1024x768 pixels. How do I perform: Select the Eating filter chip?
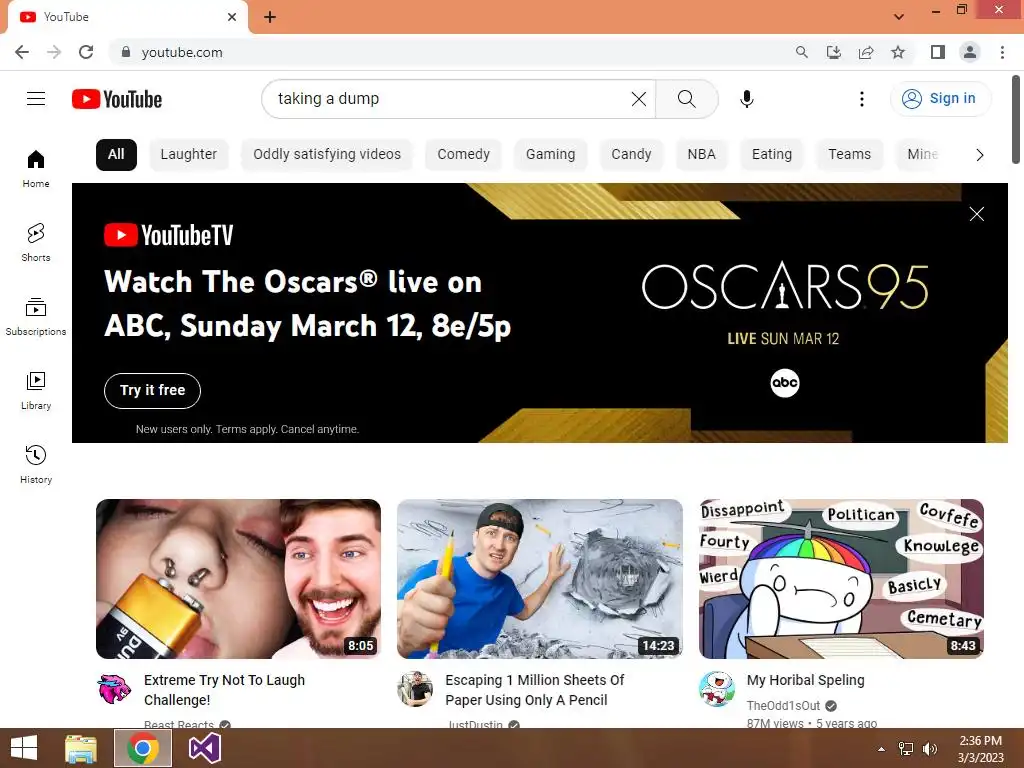[772, 155]
